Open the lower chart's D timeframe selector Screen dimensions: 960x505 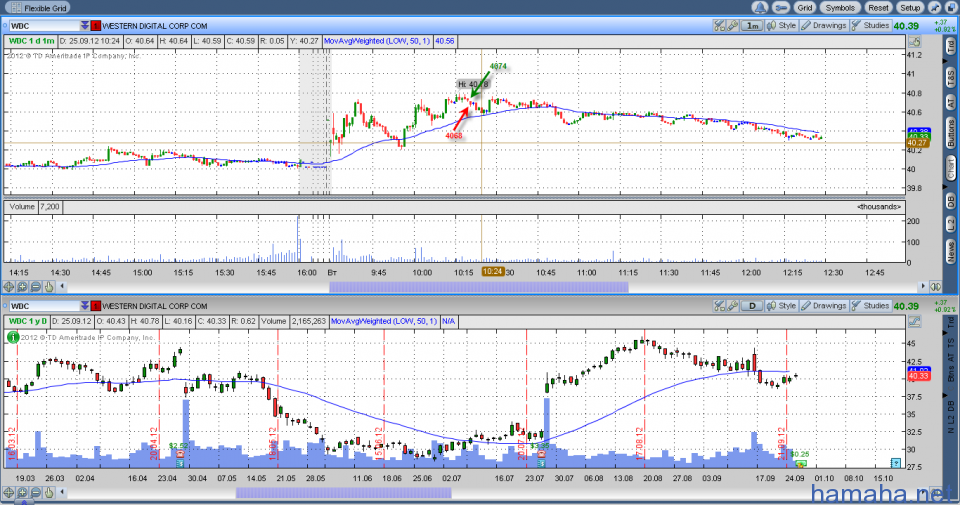pos(752,305)
